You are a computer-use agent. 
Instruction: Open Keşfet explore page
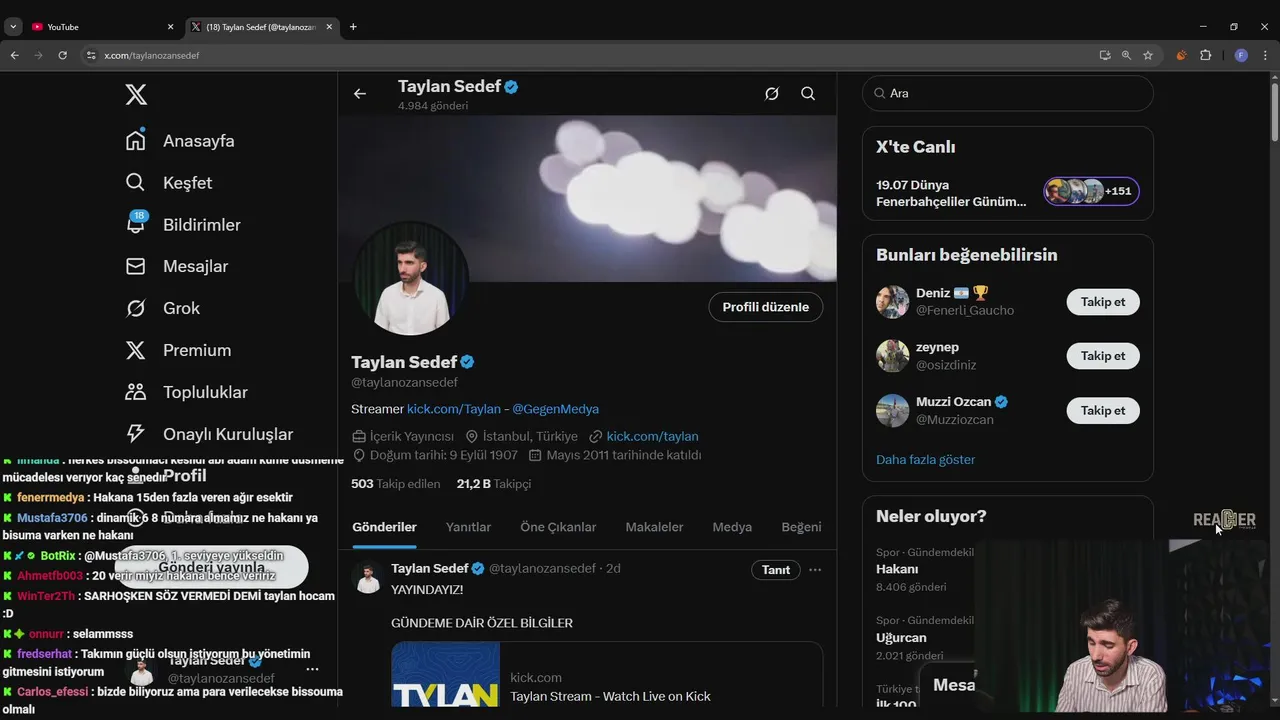click(x=168, y=183)
